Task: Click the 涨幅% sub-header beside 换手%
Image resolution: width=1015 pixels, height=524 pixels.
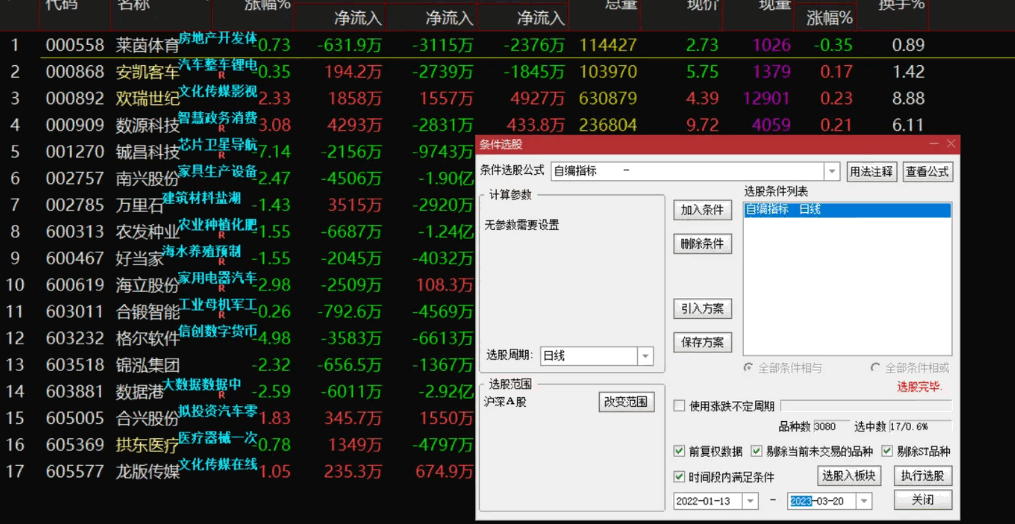Action: pyautogui.click(x=830, y=18)
